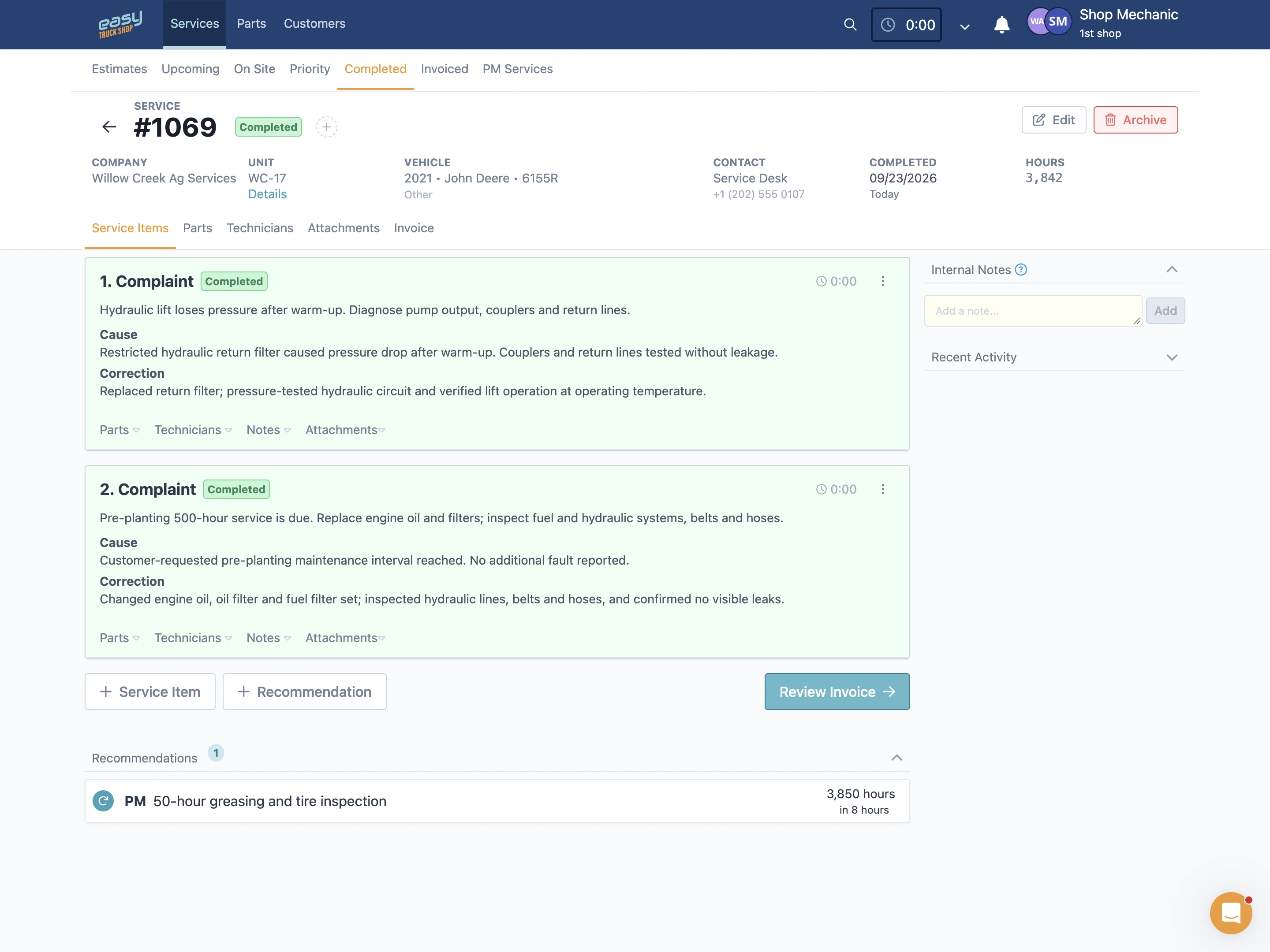Viewport: 1270px width, 952px height.
Task: Click Review Invoice button
Action: pos(837,692)
